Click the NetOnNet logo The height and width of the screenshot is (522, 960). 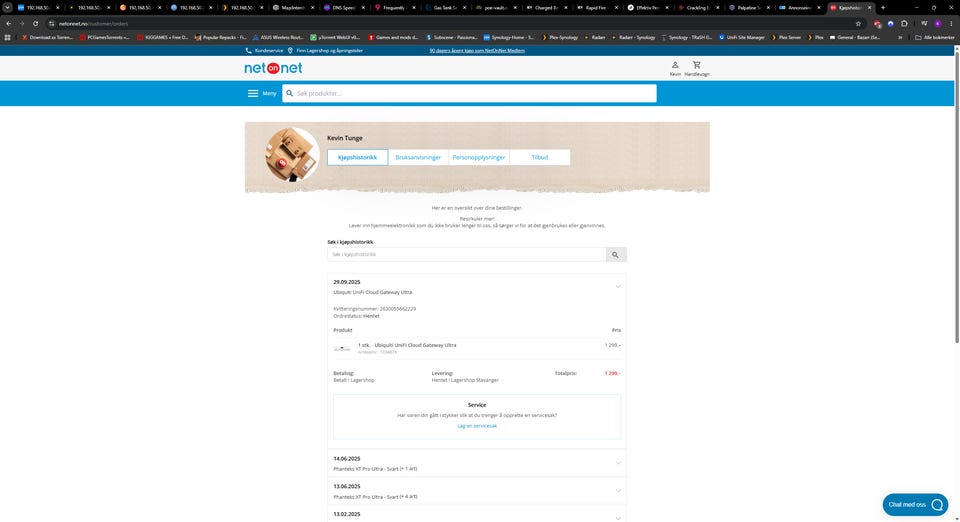pos(273,68)
